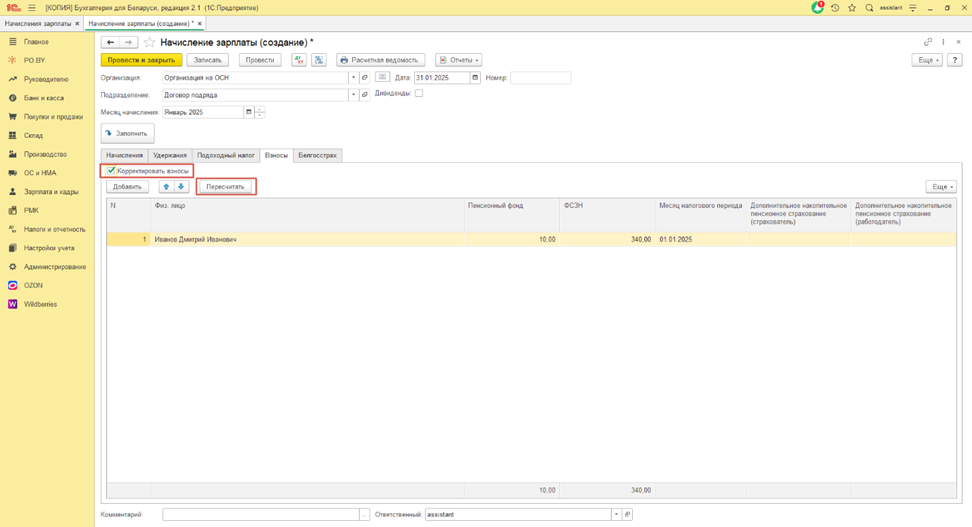The width and height of the screenshot is (972, 527).
Task: Expand Ответственный dropdown list
Action: tap(616, 515)
